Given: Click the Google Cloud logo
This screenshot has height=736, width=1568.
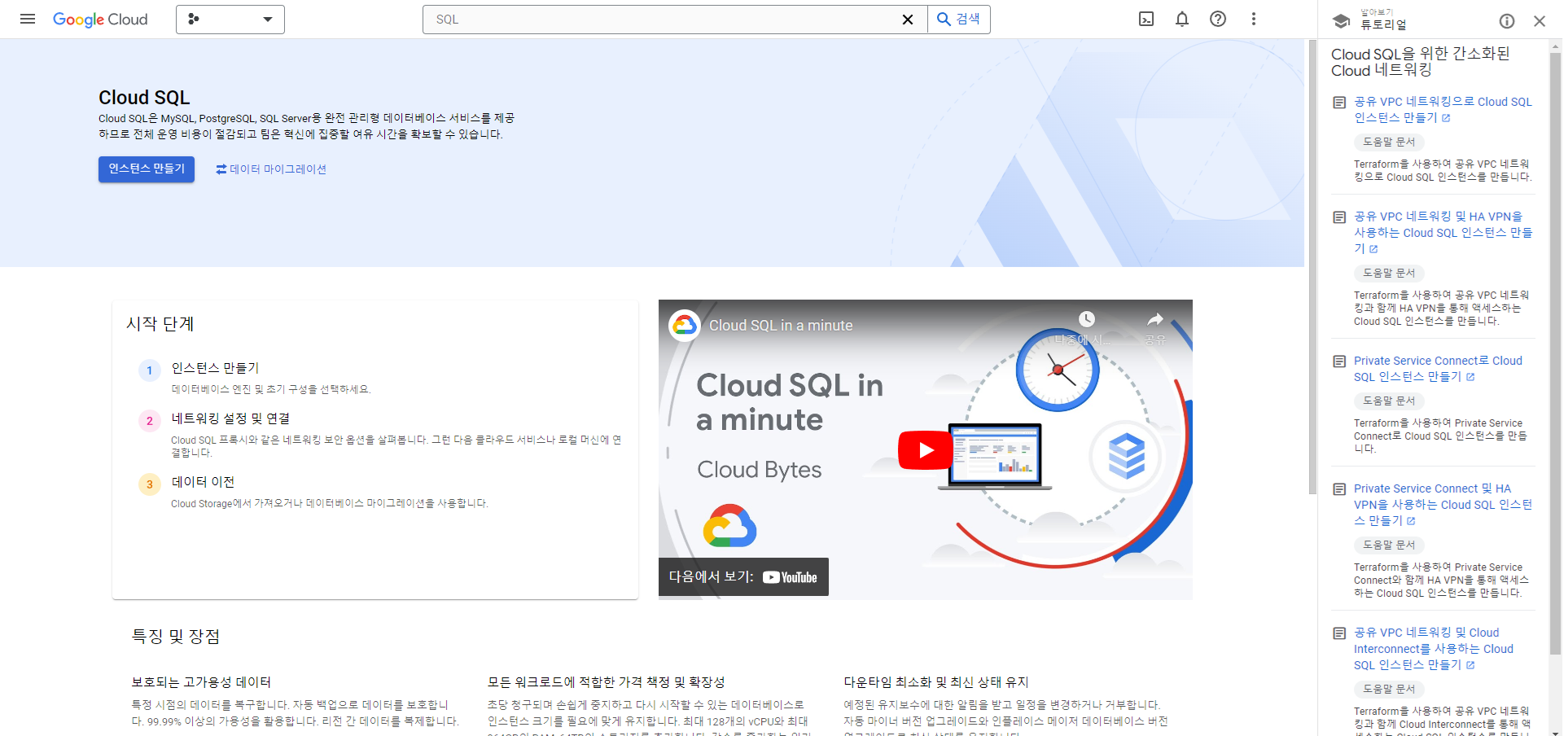Looking at the screenshot, I should pyautogui.click(x=100, y=20).
